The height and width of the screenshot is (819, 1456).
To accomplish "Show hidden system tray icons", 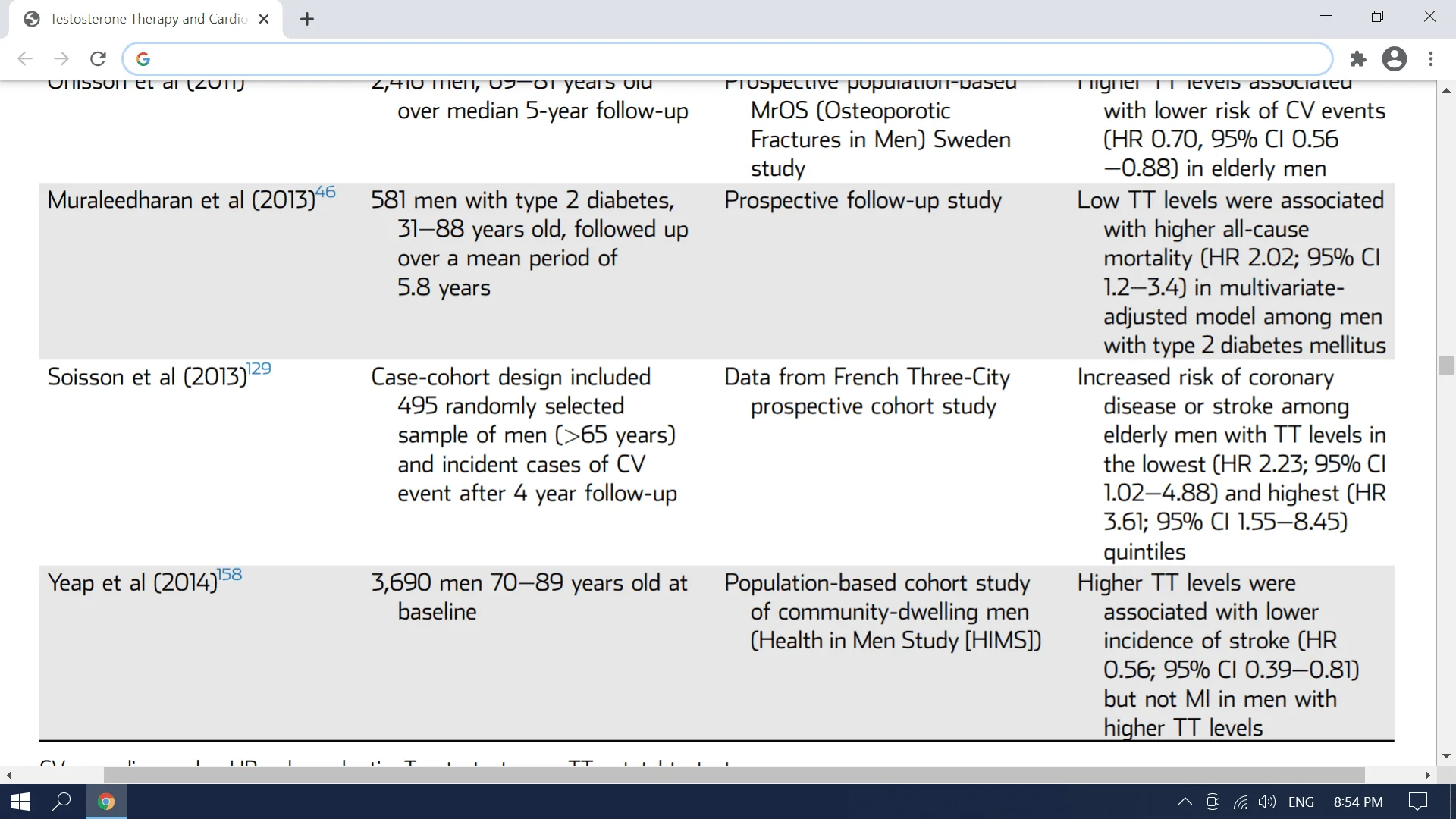I will tap(1185, 802).
